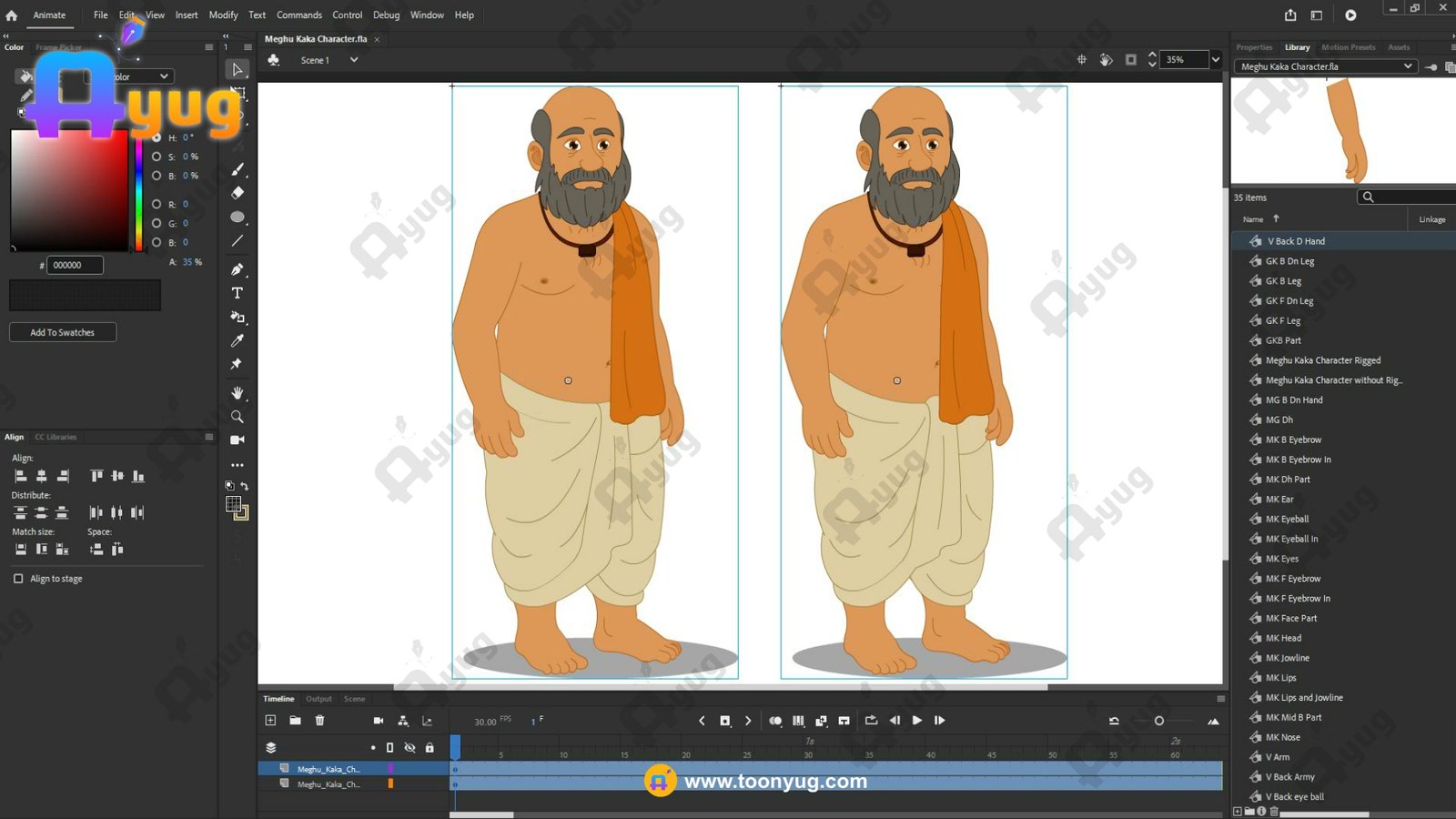Select the Eraser tool
Viewport: 1456px width, 819px height.
[x=238, y=193]
